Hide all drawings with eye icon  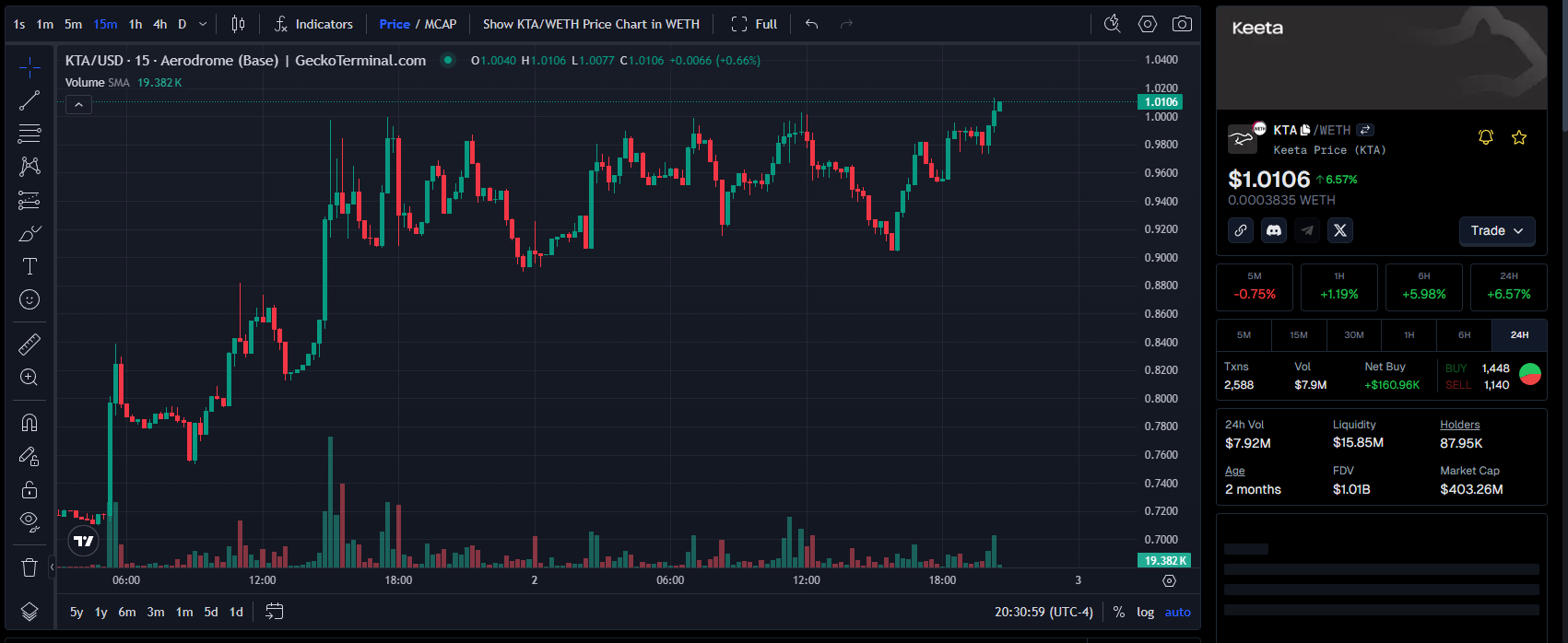coord(29,521)
